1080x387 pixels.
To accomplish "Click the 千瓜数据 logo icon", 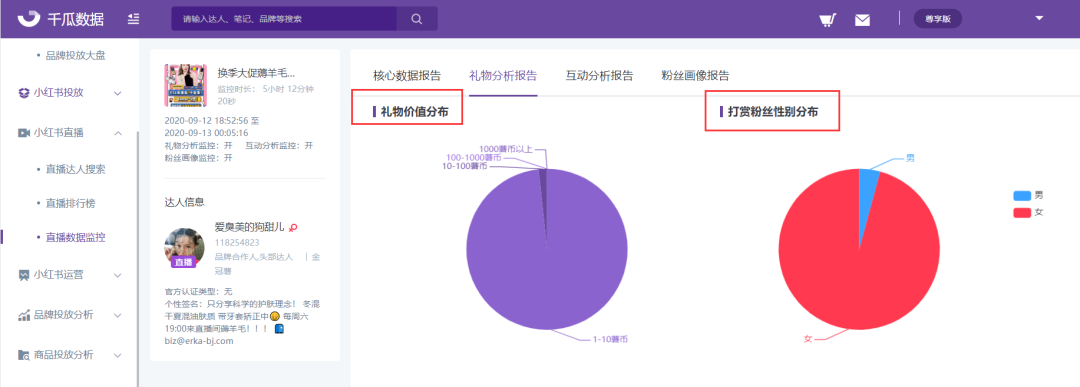I will (x=29, y=19).
